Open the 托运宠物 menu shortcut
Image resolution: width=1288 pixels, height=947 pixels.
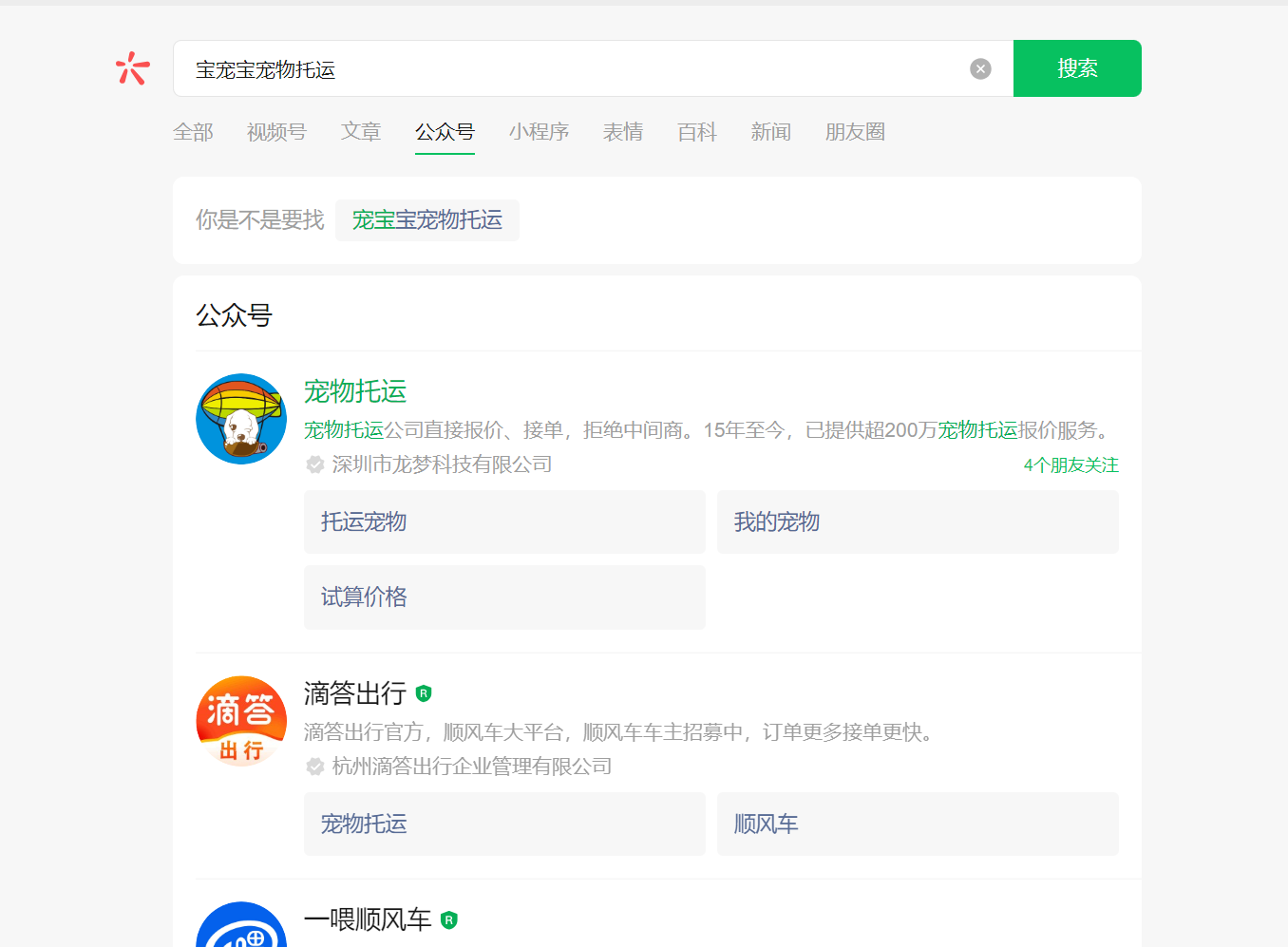504,522
